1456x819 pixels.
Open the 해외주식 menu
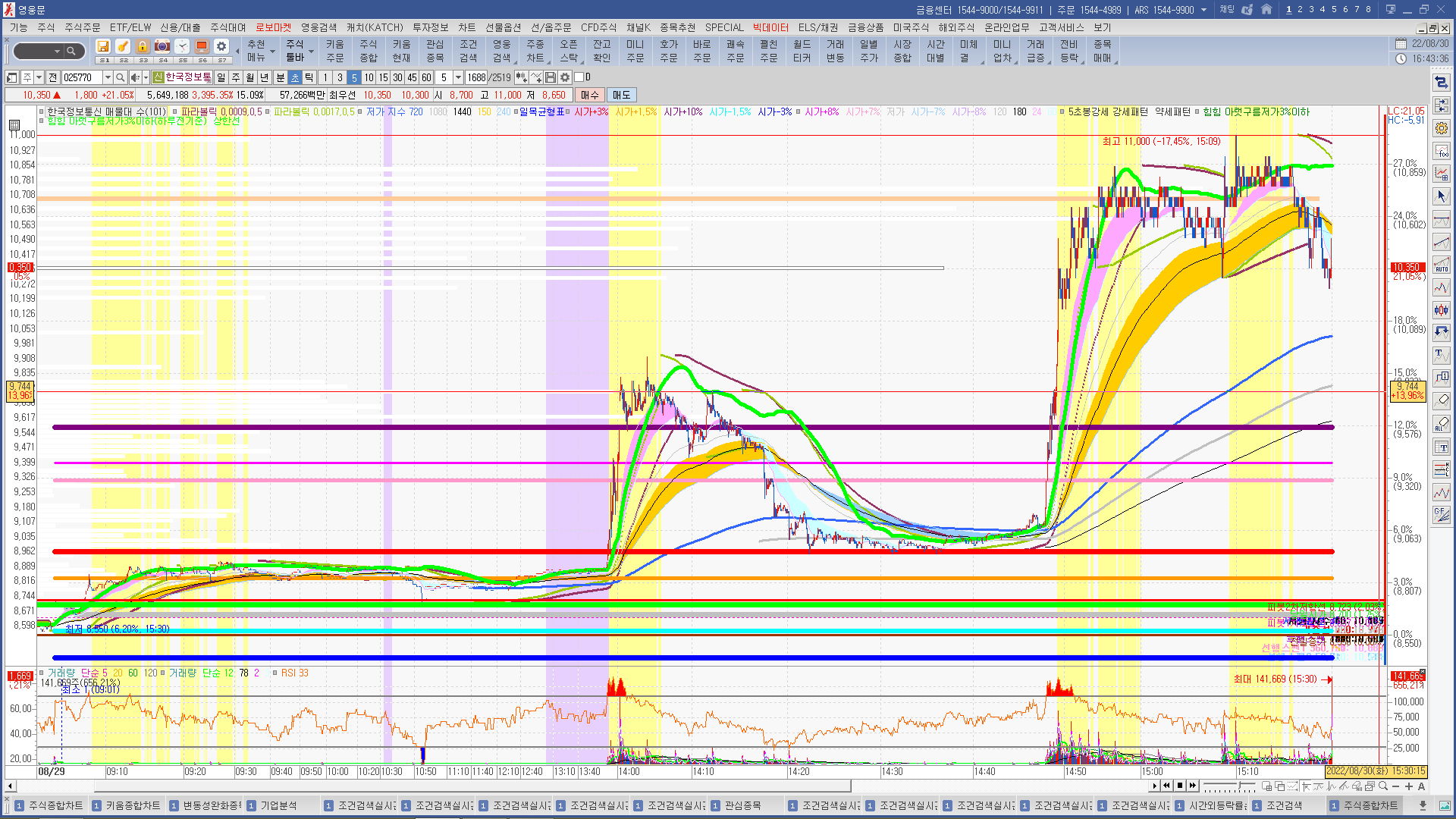[956, 27]
